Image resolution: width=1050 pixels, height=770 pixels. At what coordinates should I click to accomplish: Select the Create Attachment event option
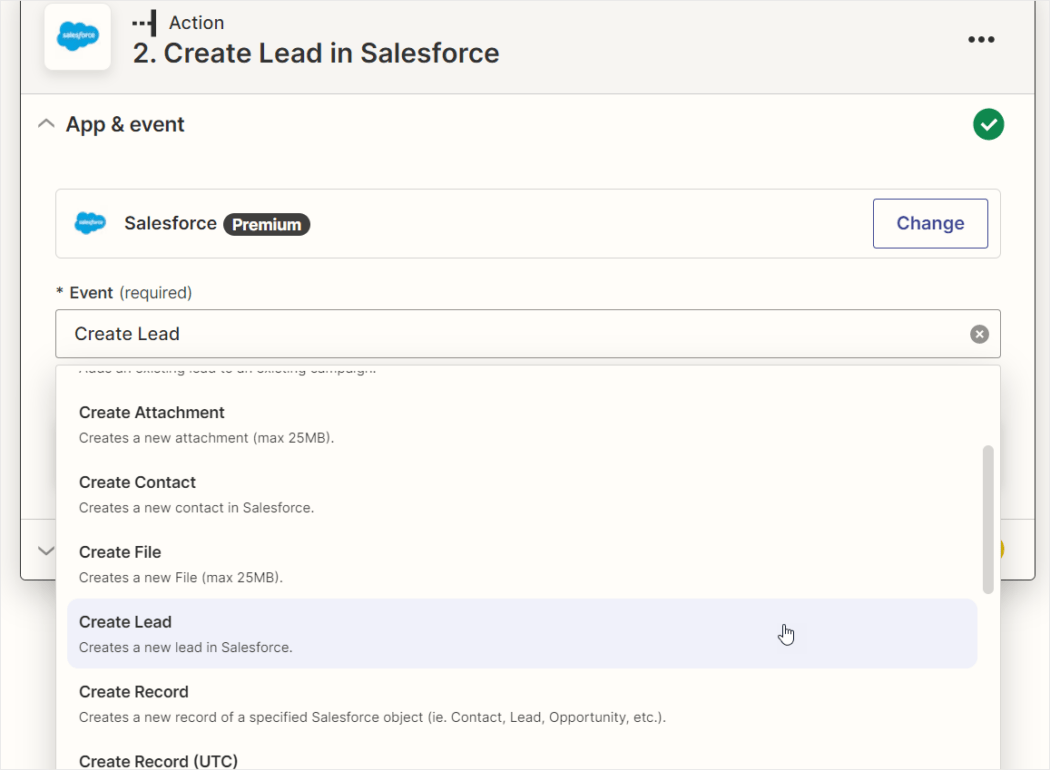tap(522, 425)
